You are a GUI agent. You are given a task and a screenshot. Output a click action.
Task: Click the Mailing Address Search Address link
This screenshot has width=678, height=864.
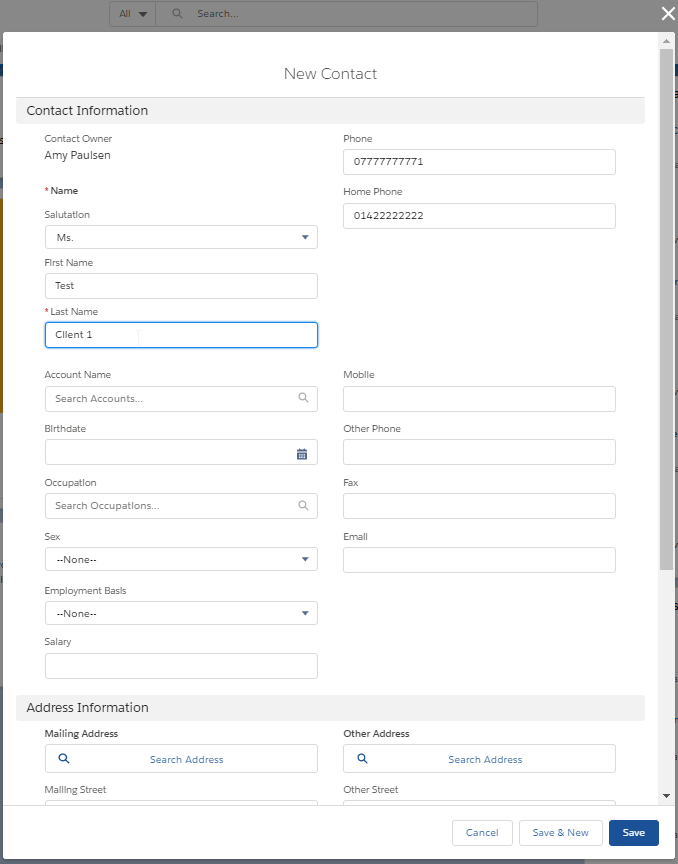click(x=186, y=760)
